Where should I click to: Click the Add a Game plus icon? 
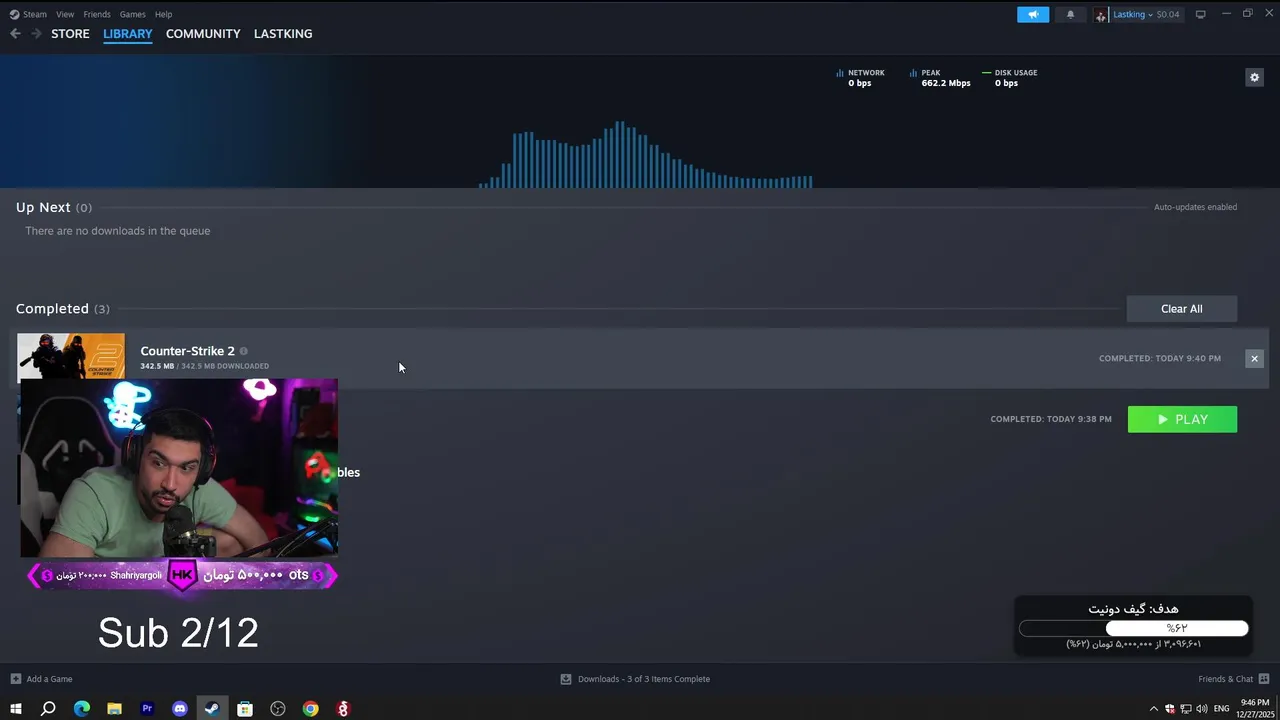tap(15, 679)
